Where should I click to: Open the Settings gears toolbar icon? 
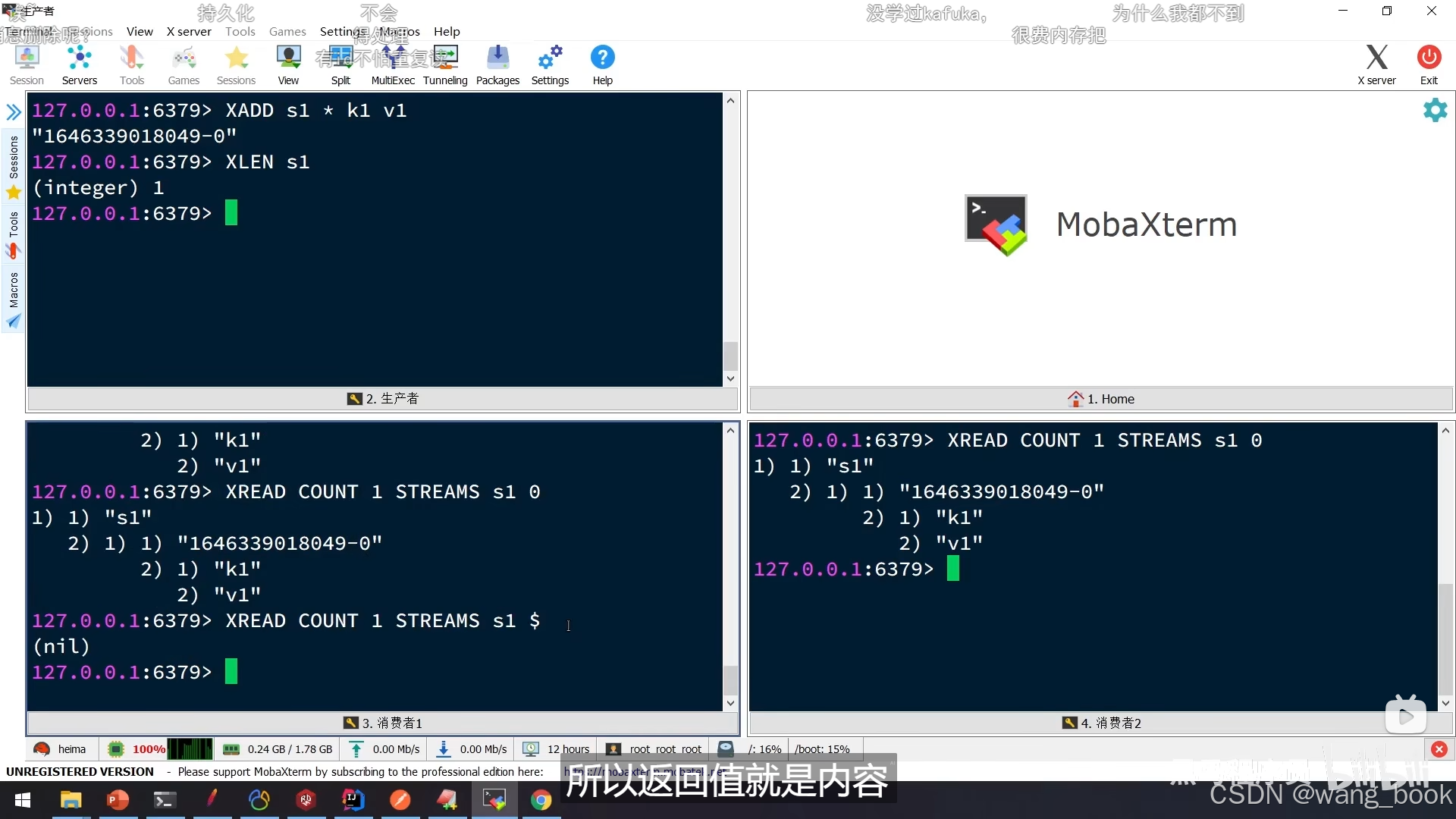550,65
